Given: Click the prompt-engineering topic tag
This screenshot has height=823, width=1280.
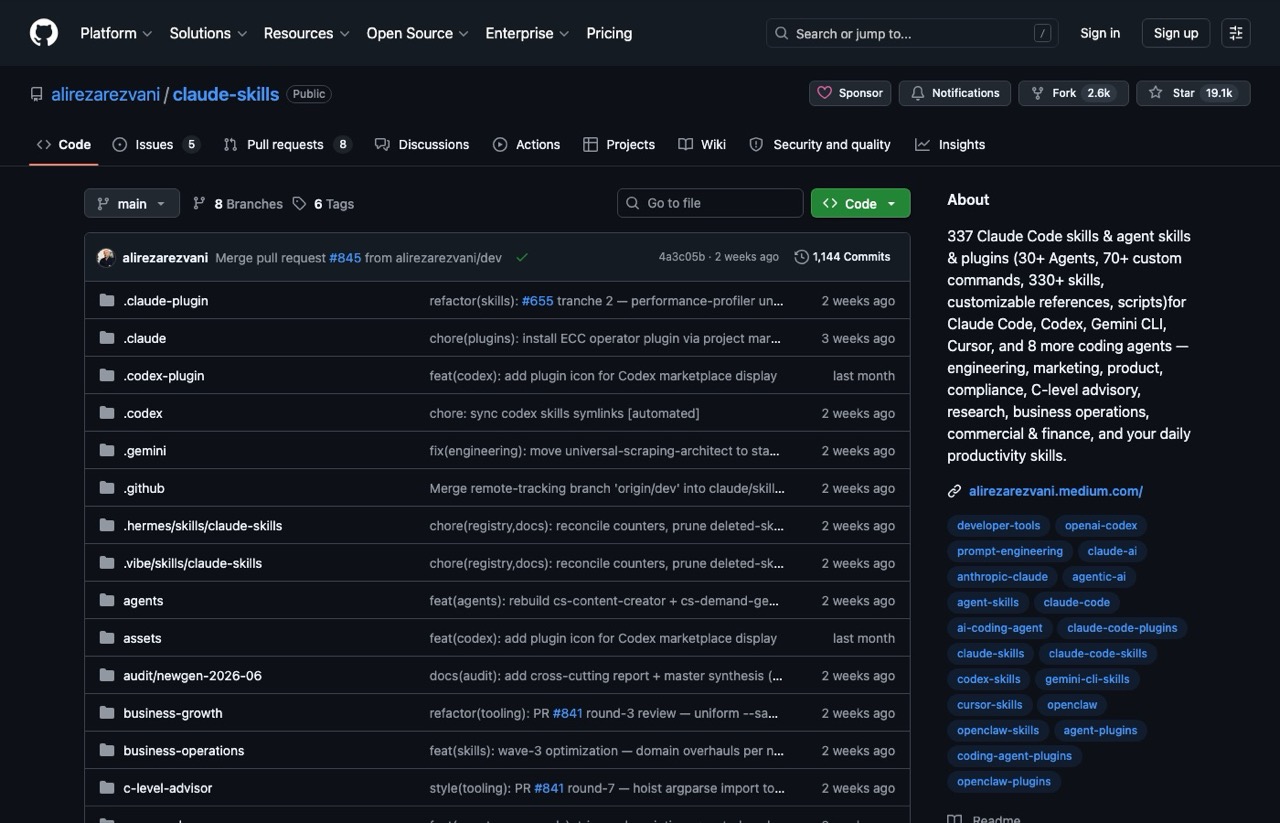Looking at the screenshot, I should pyautogui.click(x=1010, y=551).
